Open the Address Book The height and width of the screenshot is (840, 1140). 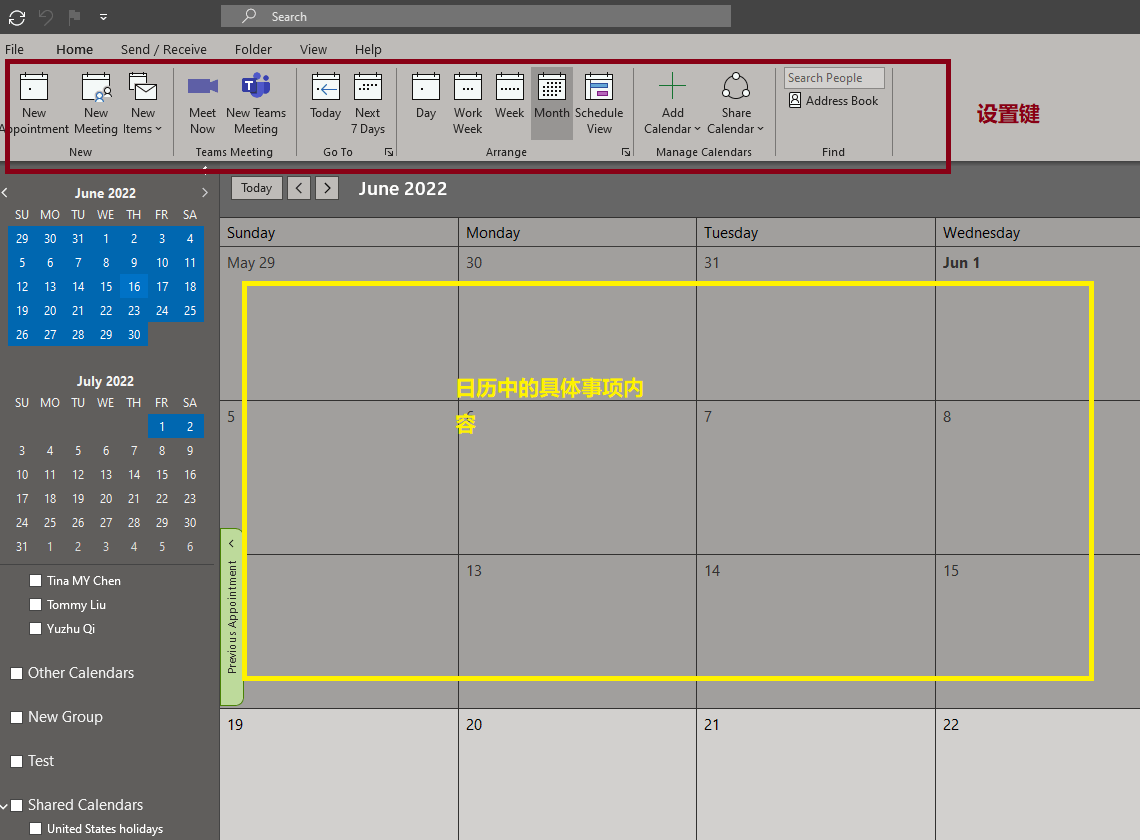click(834, 100)
